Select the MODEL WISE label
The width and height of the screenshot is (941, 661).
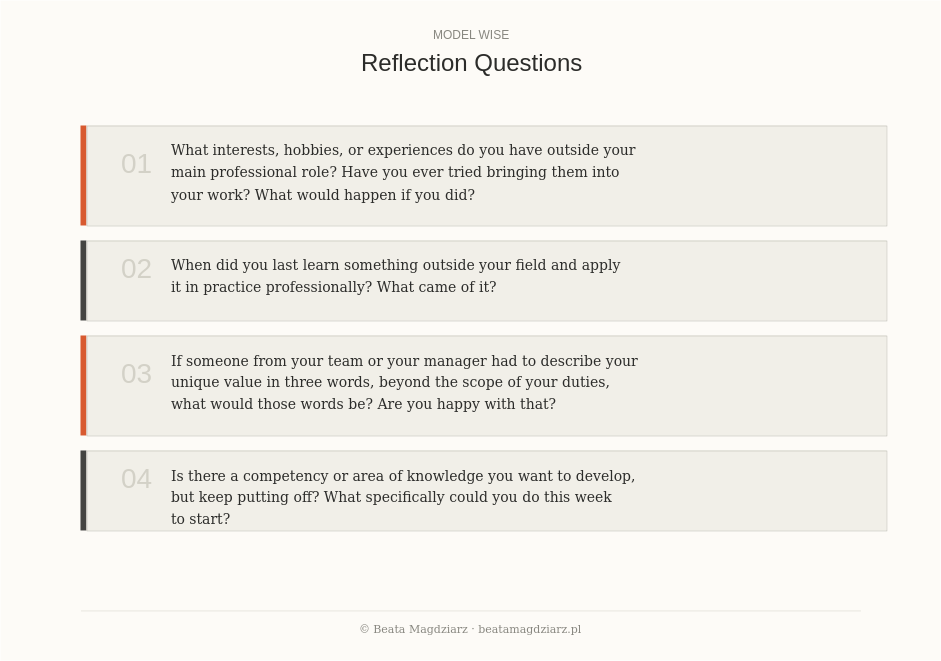[x=471, y=35]
